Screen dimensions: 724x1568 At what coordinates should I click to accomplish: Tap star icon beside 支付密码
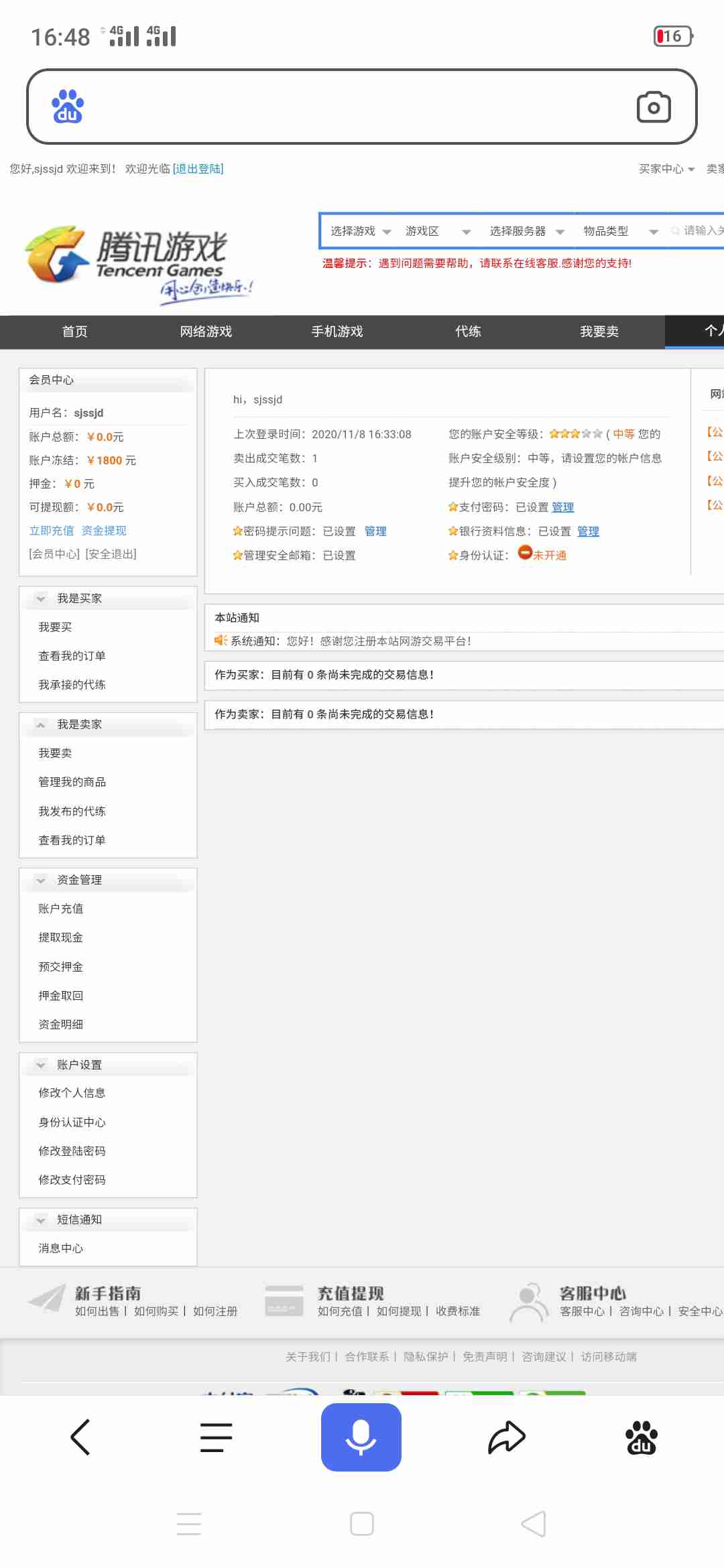click(453, 507)
